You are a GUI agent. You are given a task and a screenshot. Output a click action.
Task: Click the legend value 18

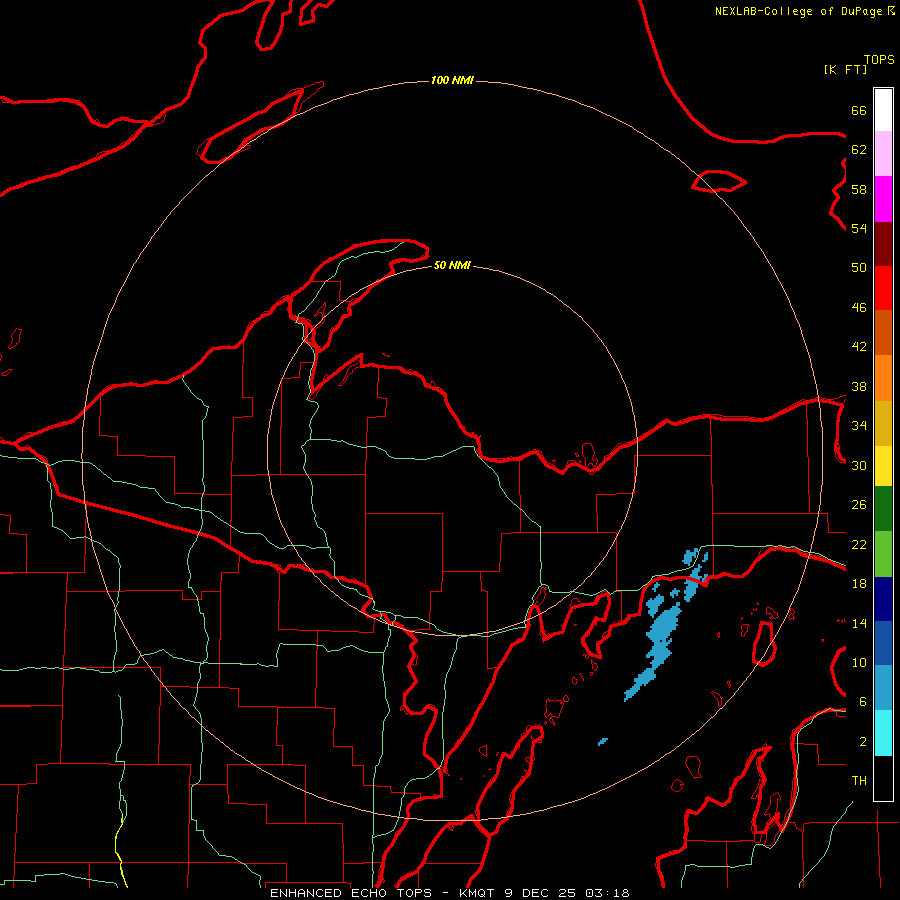(859, 584)
